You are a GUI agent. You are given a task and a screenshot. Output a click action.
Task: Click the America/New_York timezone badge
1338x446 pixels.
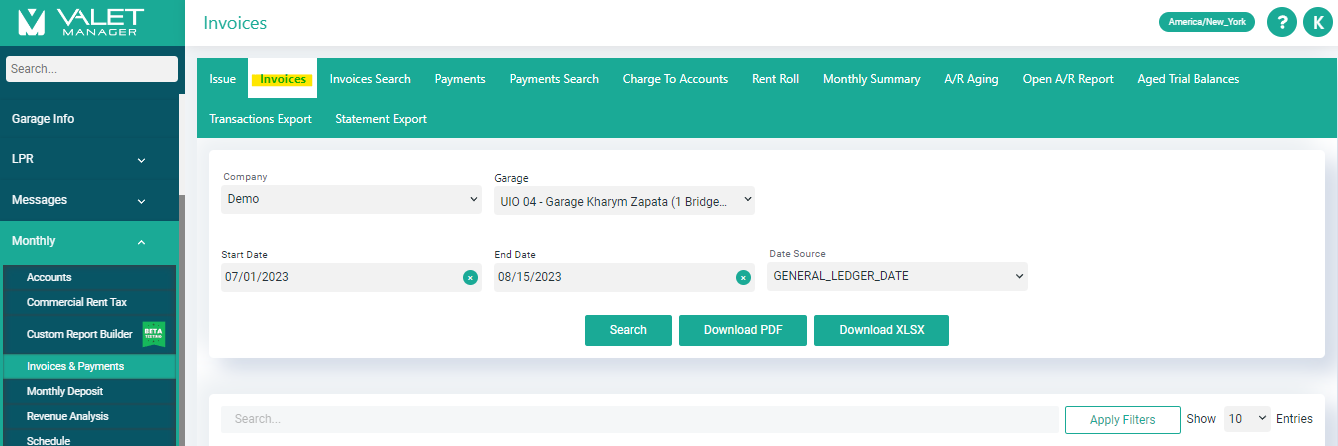pos(1206,22)
